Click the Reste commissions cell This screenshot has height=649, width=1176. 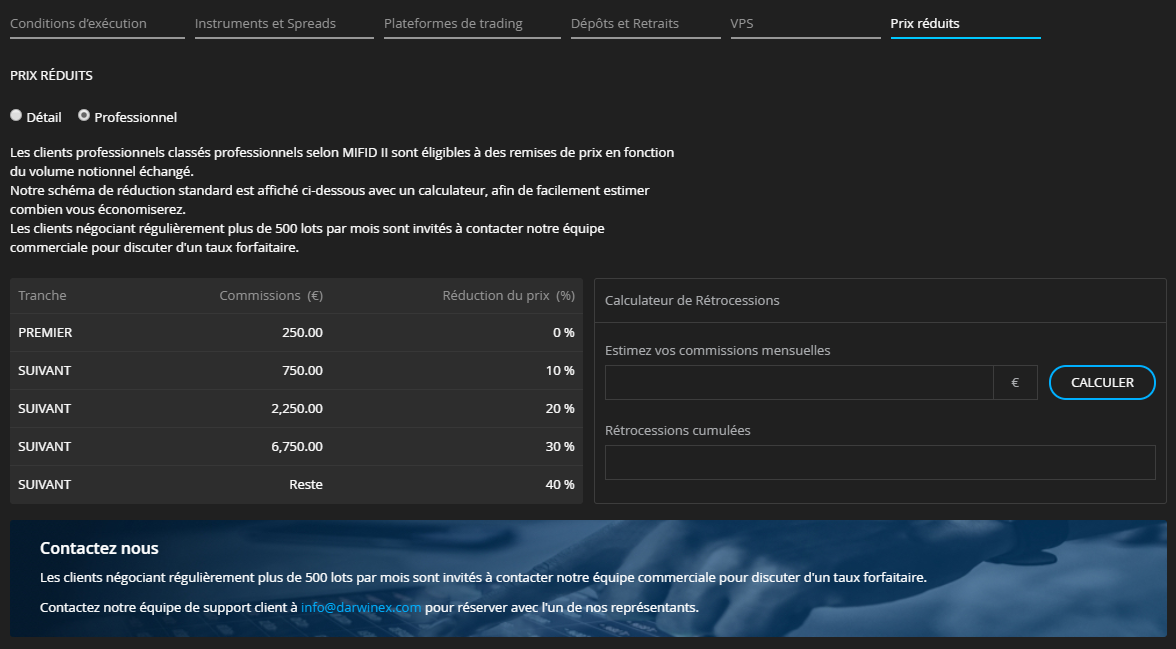tap(306, 485)
